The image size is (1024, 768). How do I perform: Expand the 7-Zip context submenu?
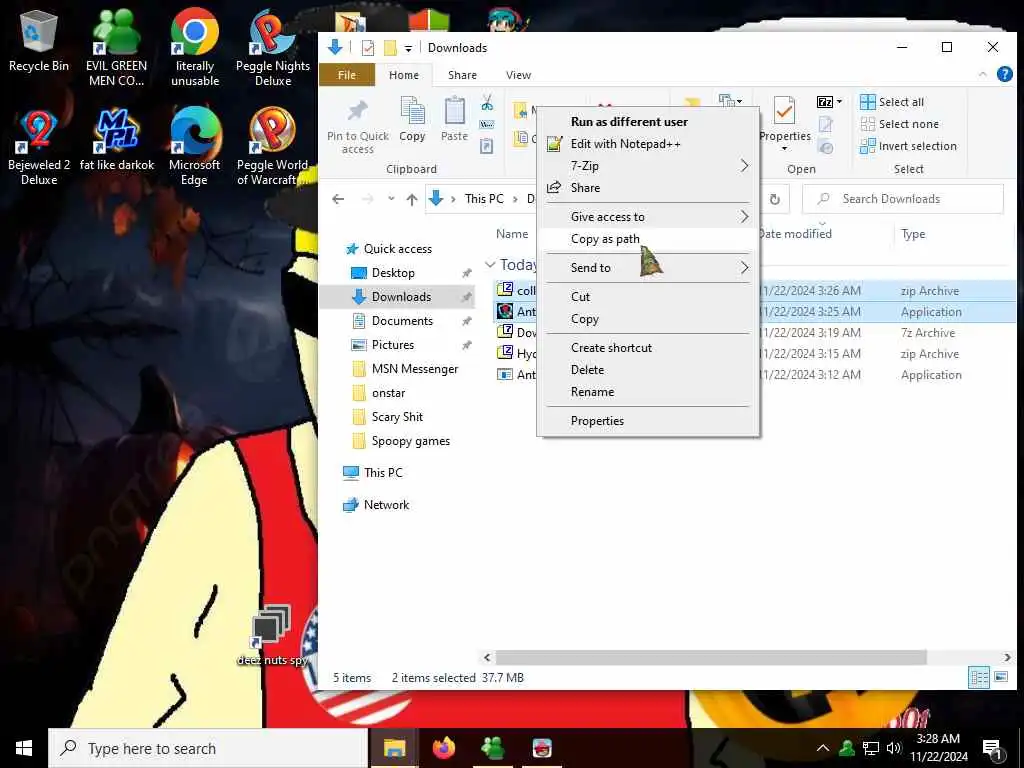(648, 166)
